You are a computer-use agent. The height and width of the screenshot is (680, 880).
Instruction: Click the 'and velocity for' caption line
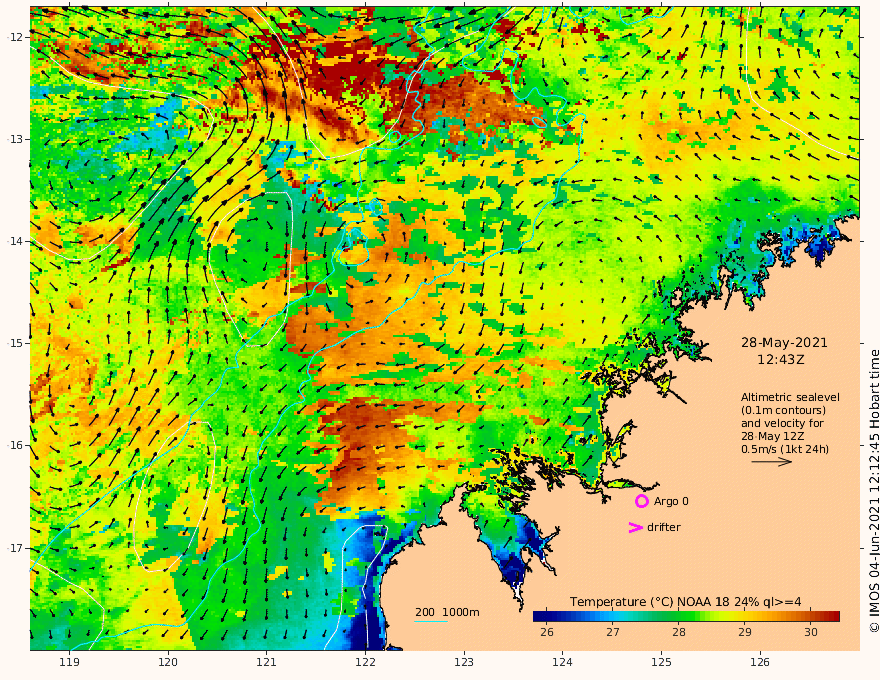click(x=782, y=423)
